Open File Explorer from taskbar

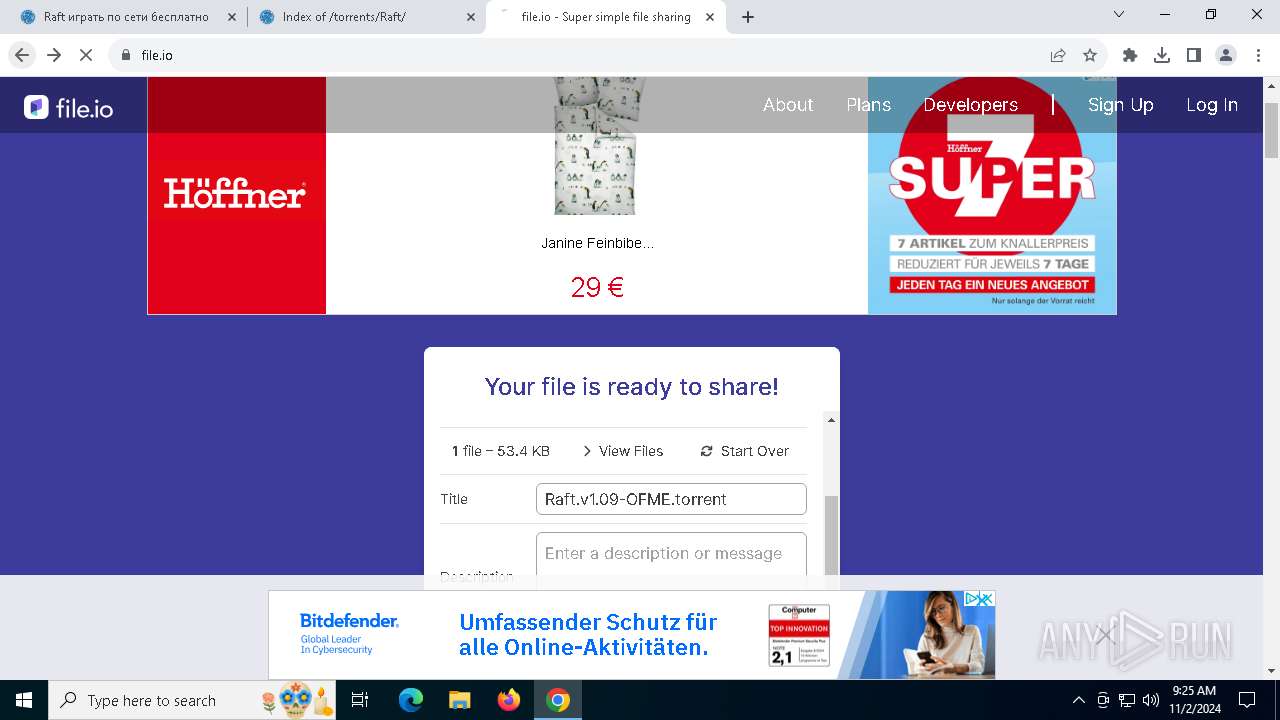[459, 700]
